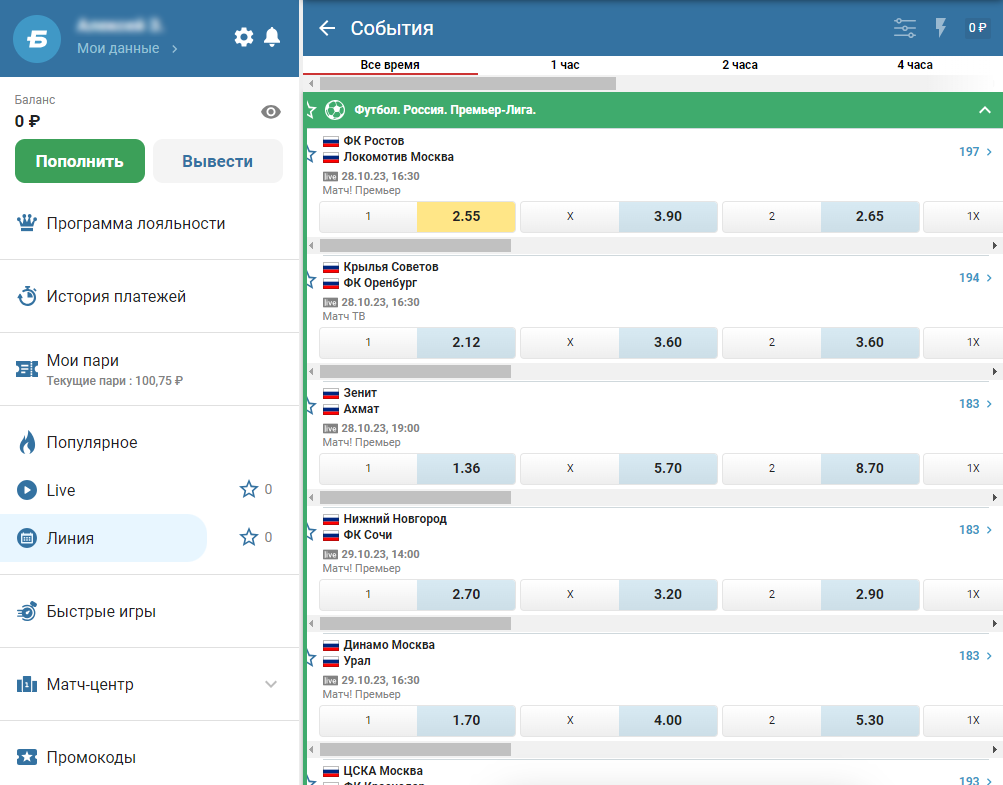
Task: Click odds scrollbar thumb under Зенит match
Action: click(x=415, y=497)
